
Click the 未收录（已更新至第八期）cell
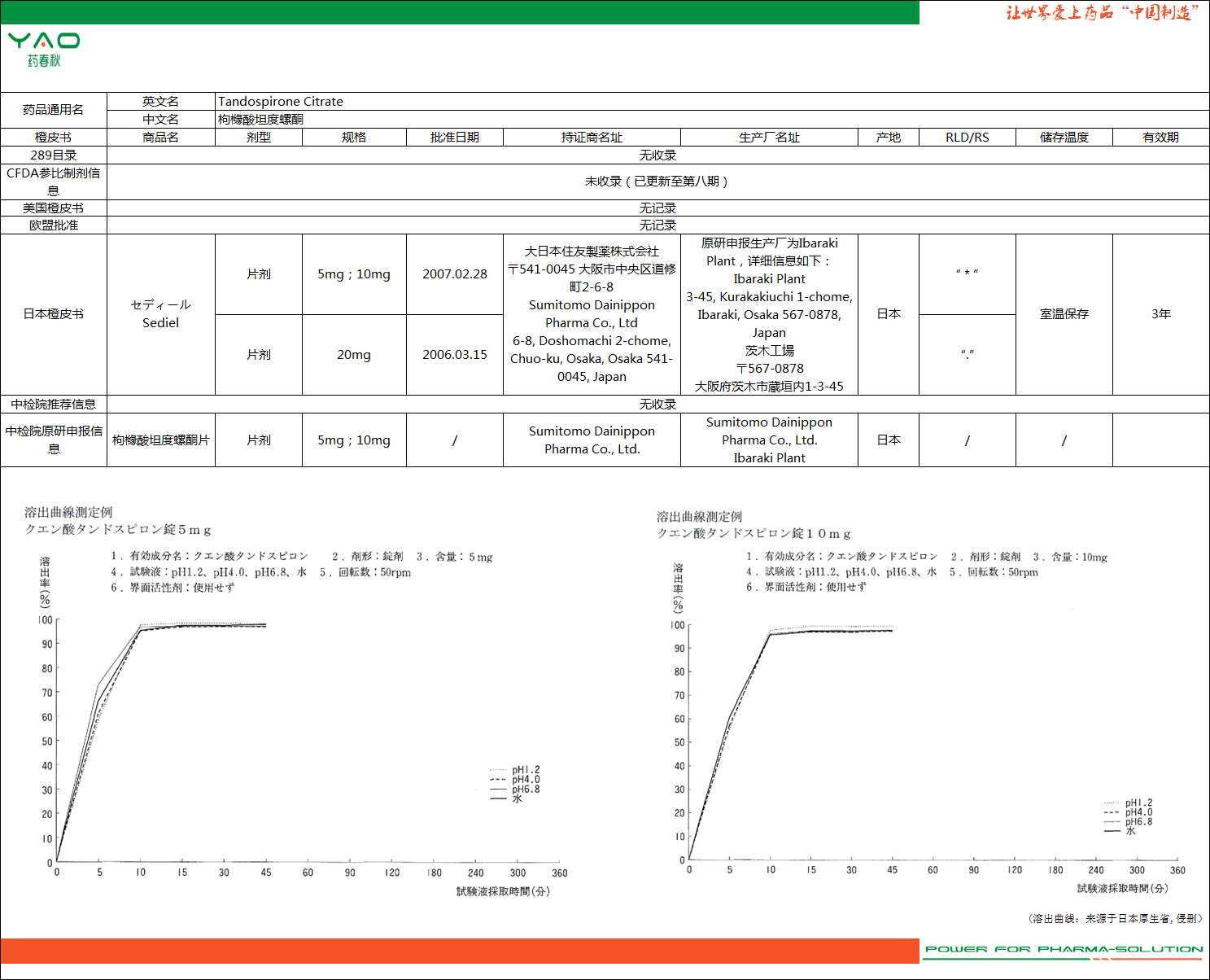click(657, 182)
